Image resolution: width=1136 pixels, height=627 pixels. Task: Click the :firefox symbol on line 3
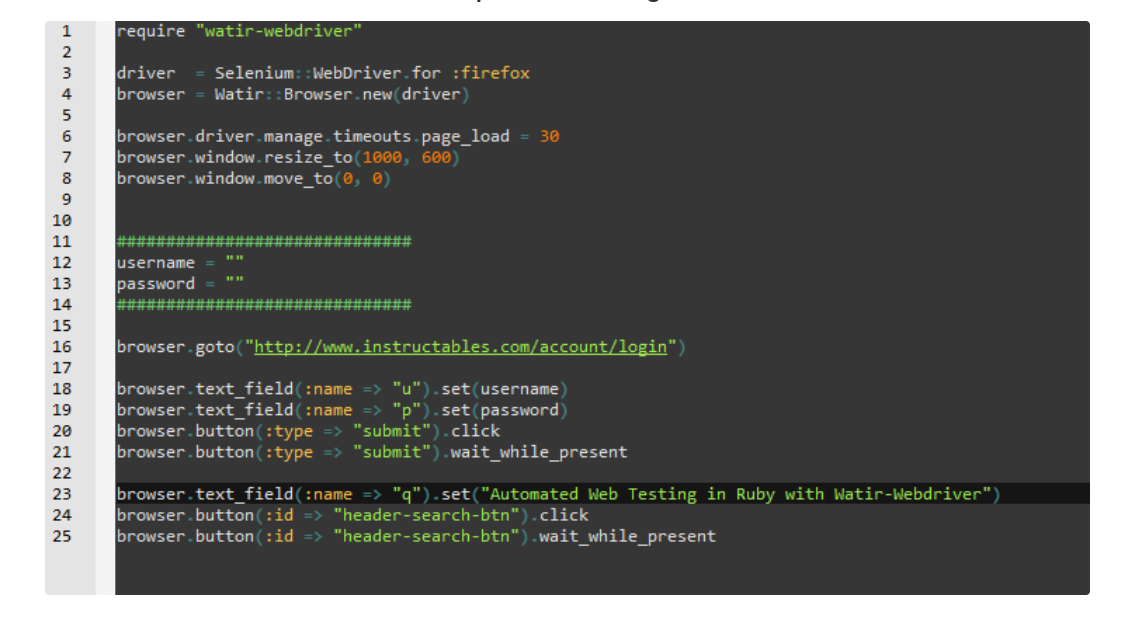tap(490, 73)
